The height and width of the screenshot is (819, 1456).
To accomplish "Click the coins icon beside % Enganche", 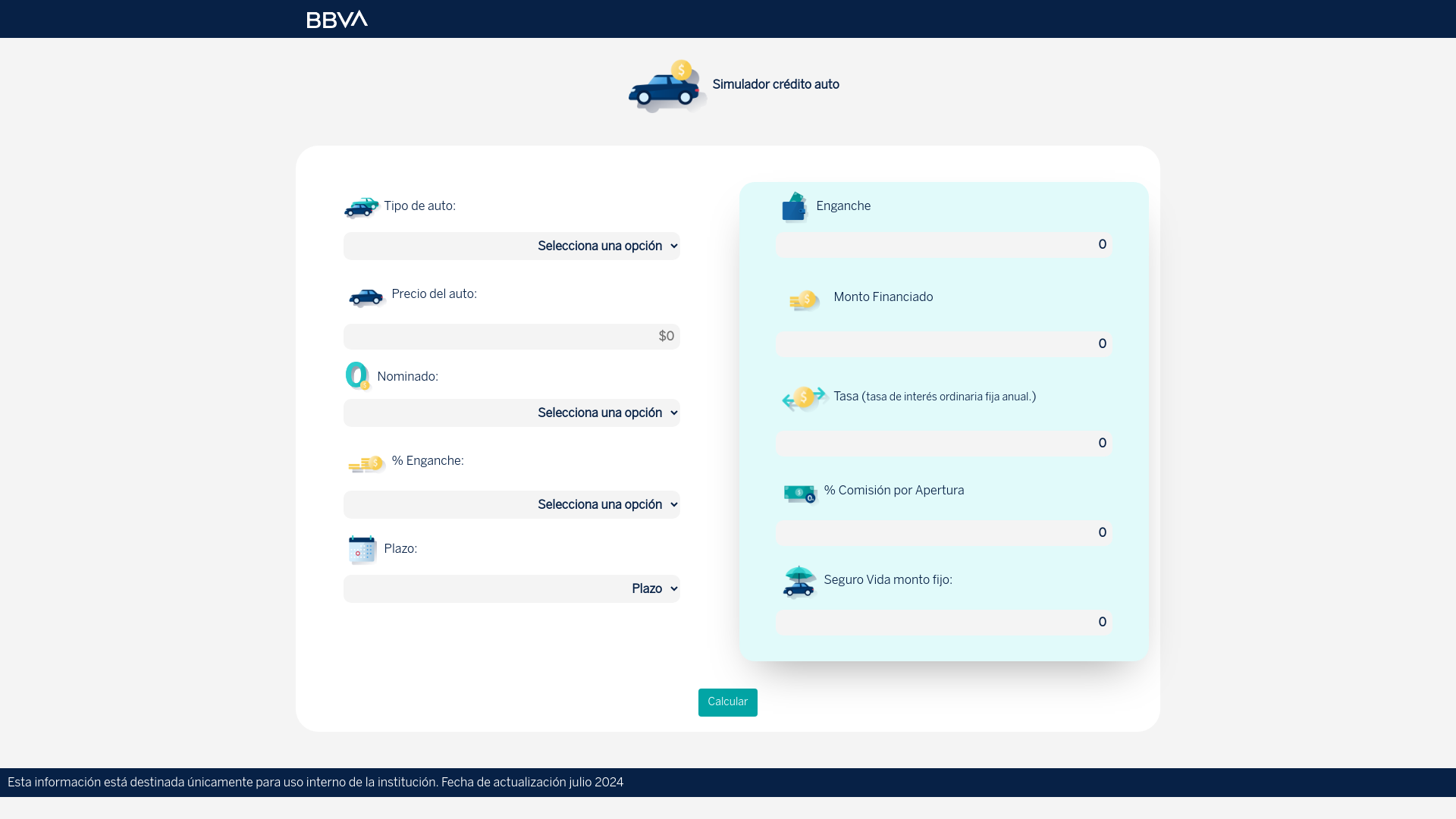I will (x=367, y=464).
